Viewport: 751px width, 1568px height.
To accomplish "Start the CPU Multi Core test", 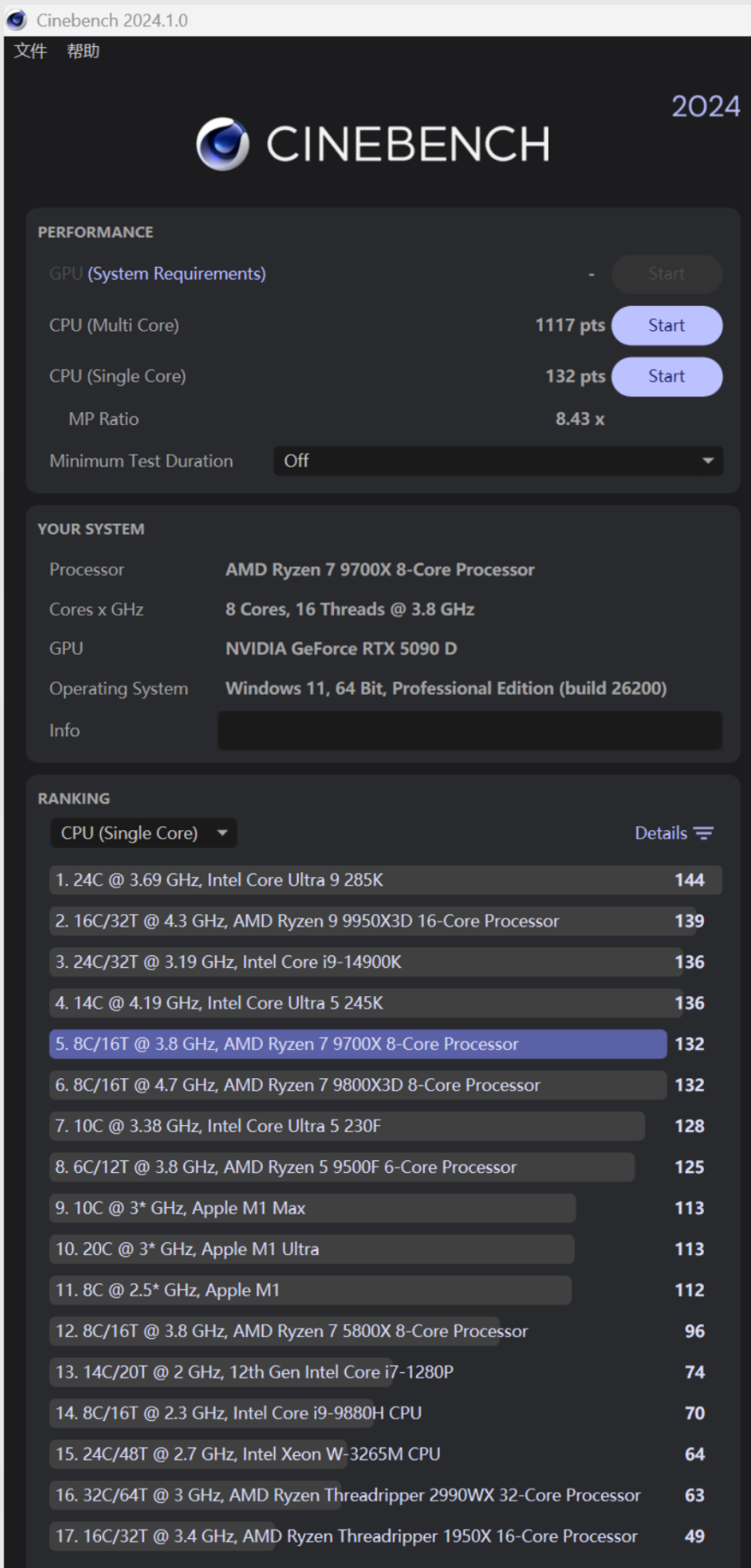I will click(x=666, y=326).
